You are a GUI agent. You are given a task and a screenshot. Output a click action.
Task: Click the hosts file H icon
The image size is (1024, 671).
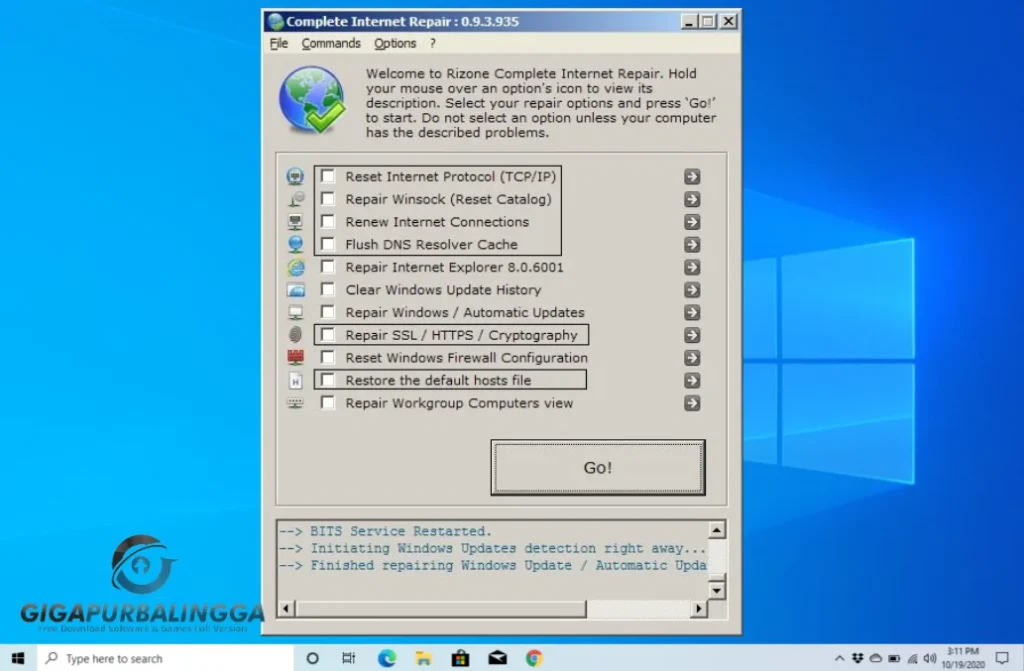[295, 379]
